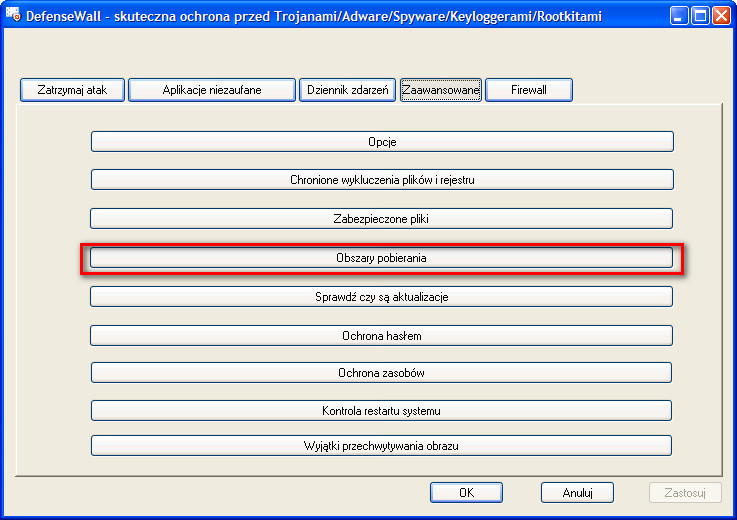The width and height of the screenshot is (737, 520).
Task: Select the Zaawansowane tab
Action: point(441,90)
